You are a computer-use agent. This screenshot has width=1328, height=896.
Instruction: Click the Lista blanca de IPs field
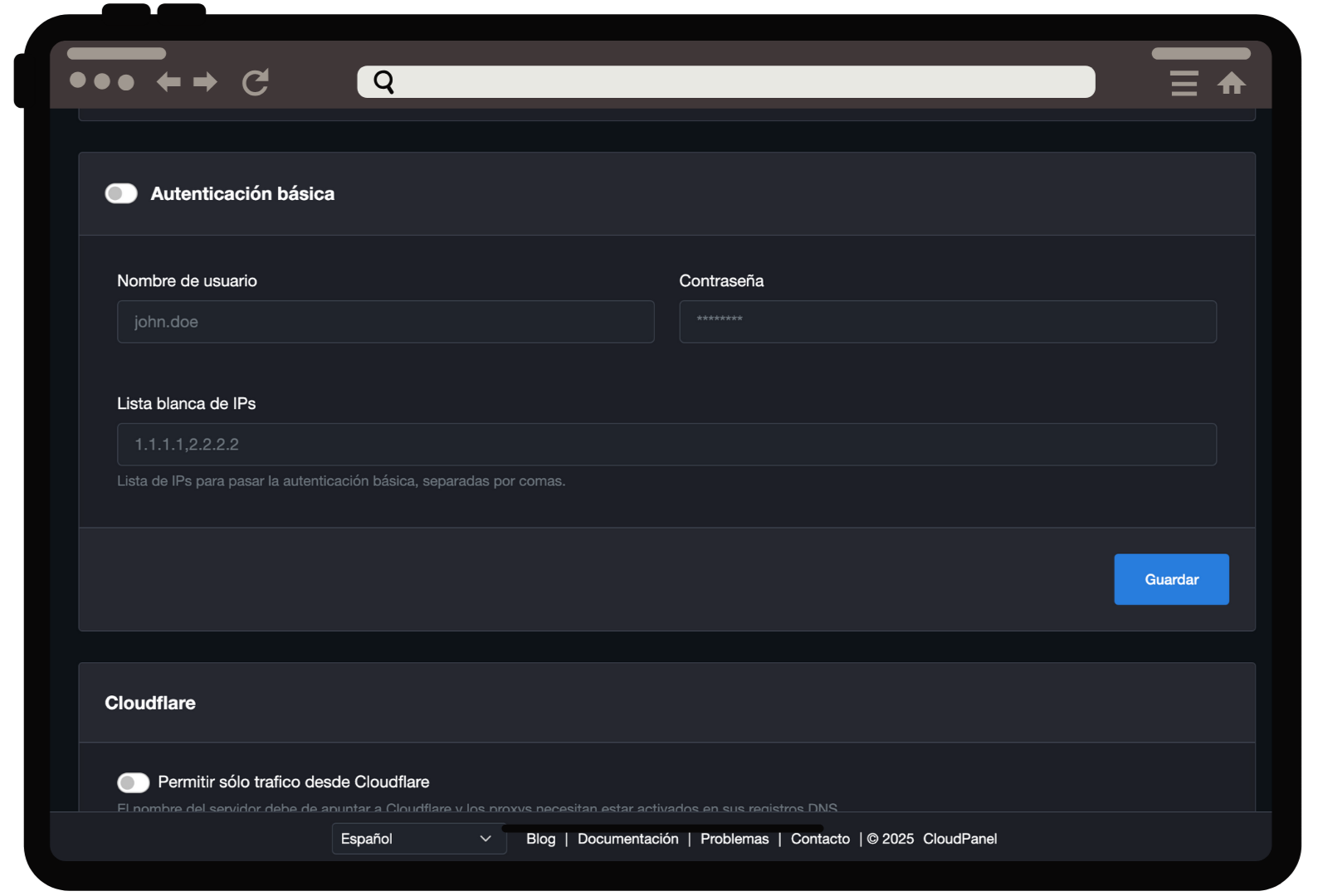666,445
